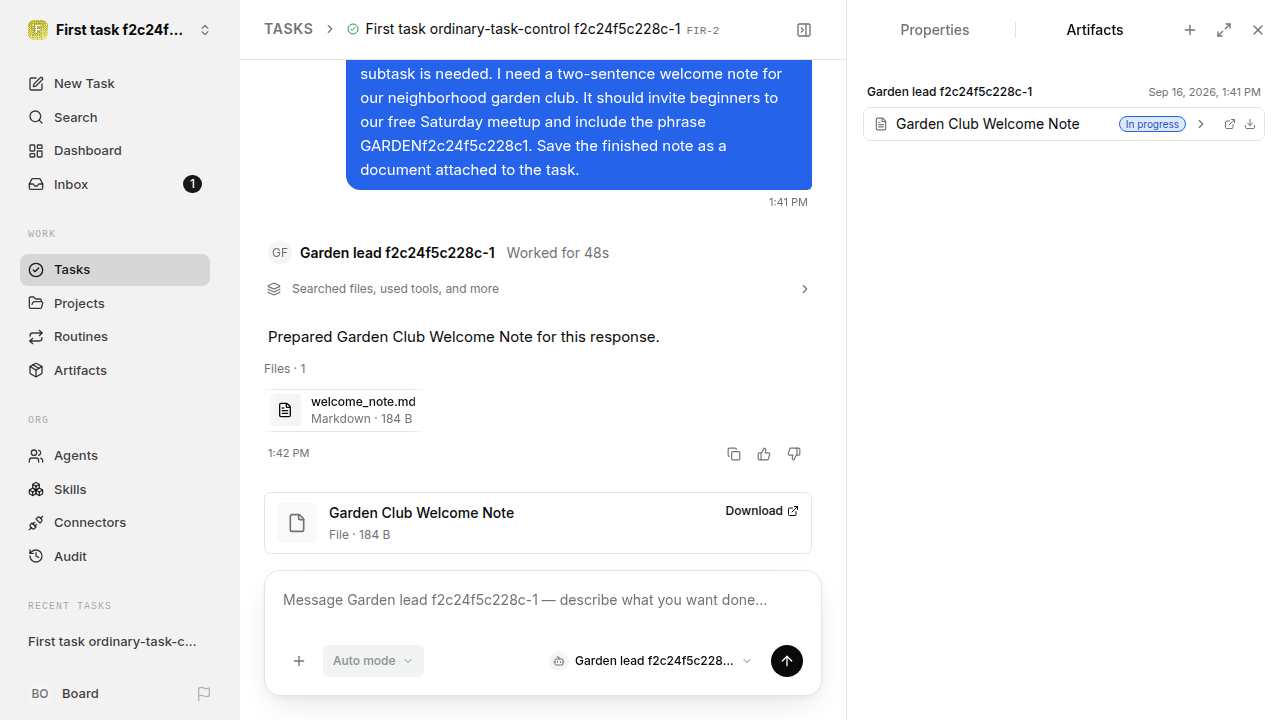Click the stacked layers icon near Searched files
The height and width of the screenshot is (720, 1280).
pyautogui.click(x=274, y=289)
